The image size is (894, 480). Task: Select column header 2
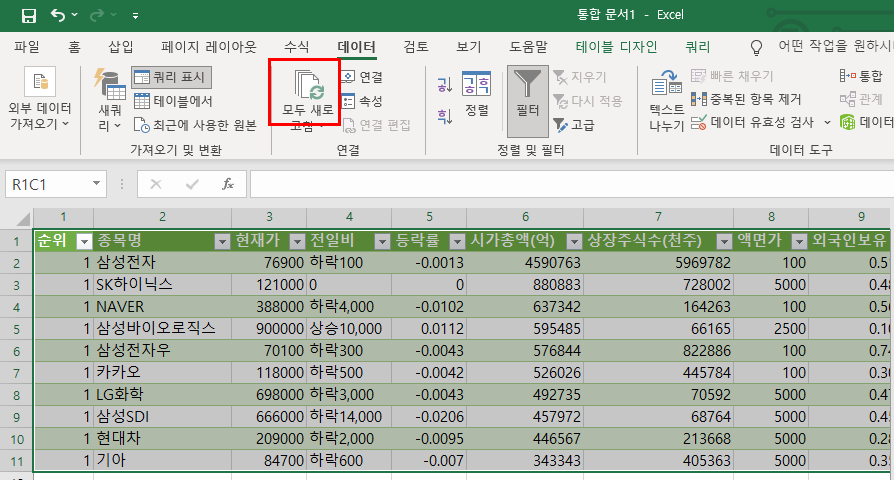tap(162, 217)
